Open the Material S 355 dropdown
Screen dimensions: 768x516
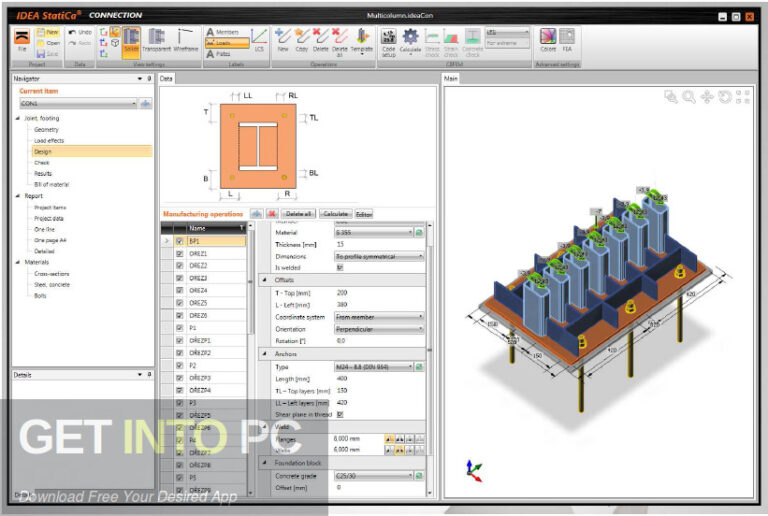374,233
